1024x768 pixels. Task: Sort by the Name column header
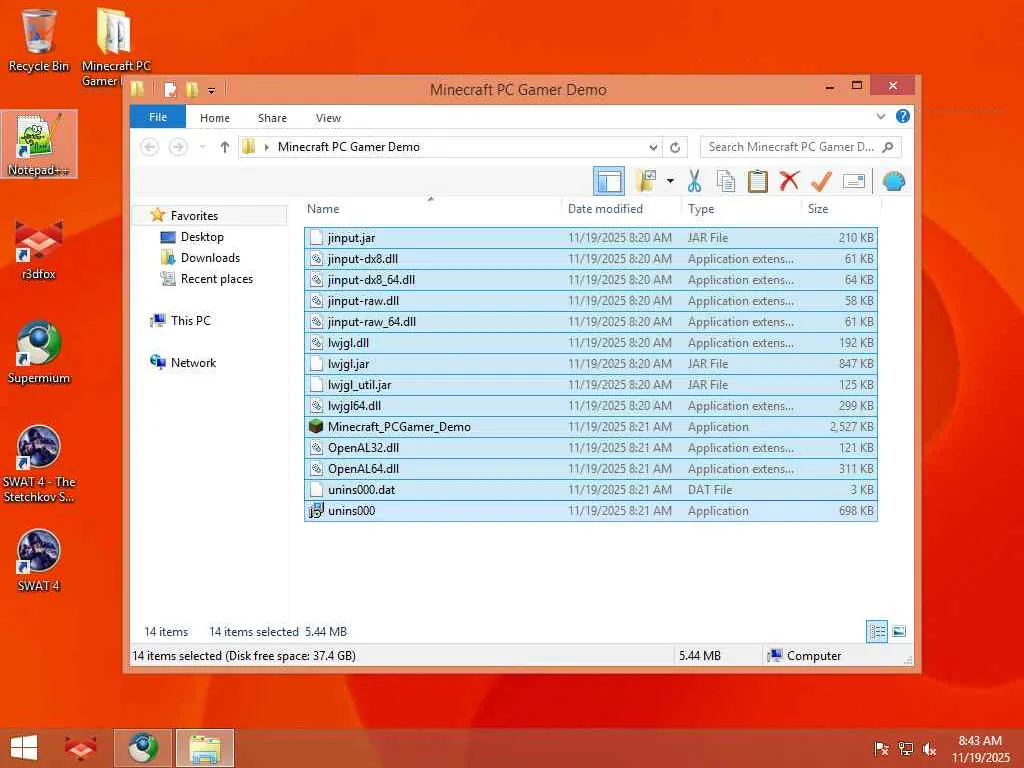(x=431, y=209)
